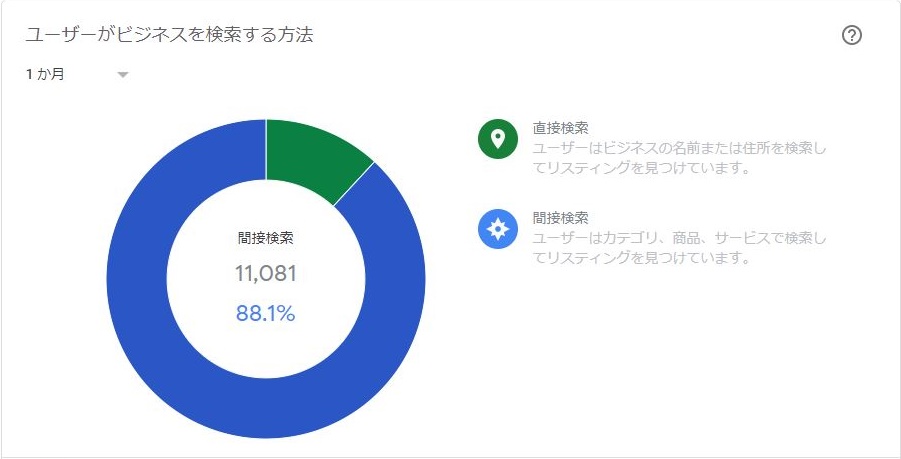Click the 88.1% percentage value
The image size is (901, 459).
click(265, 313)
